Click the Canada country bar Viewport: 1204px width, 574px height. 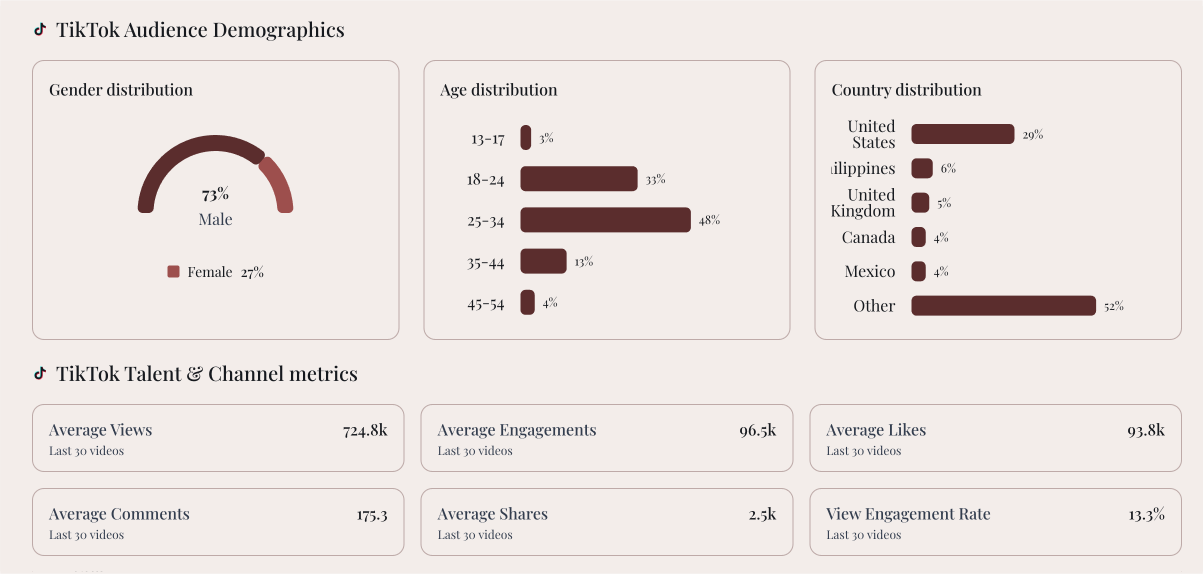pyautogui.click(x=918, y=237)
